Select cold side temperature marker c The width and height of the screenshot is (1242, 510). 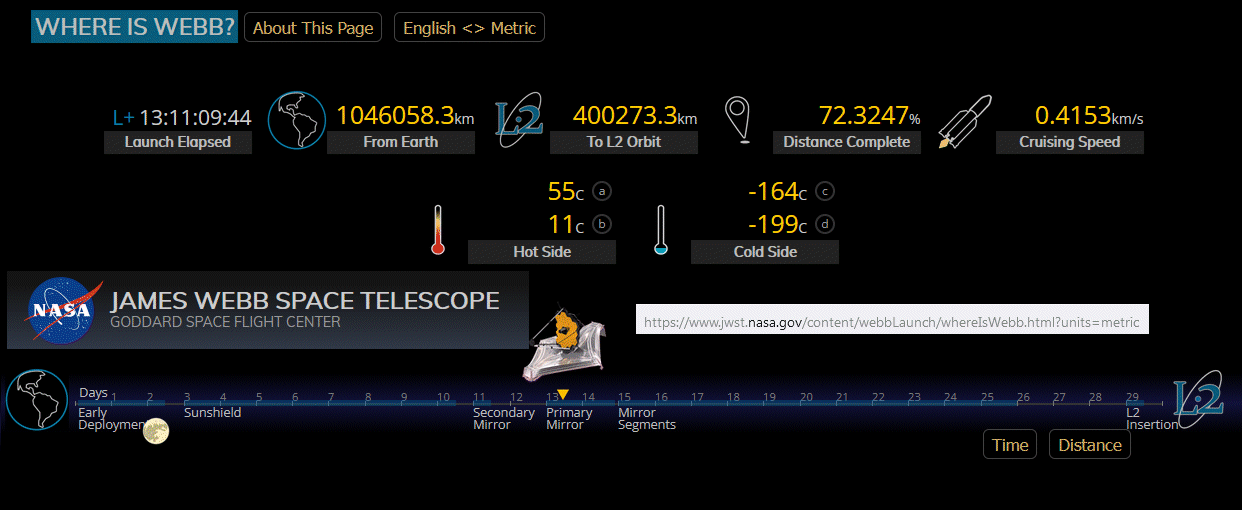click(x=824, y=191)
